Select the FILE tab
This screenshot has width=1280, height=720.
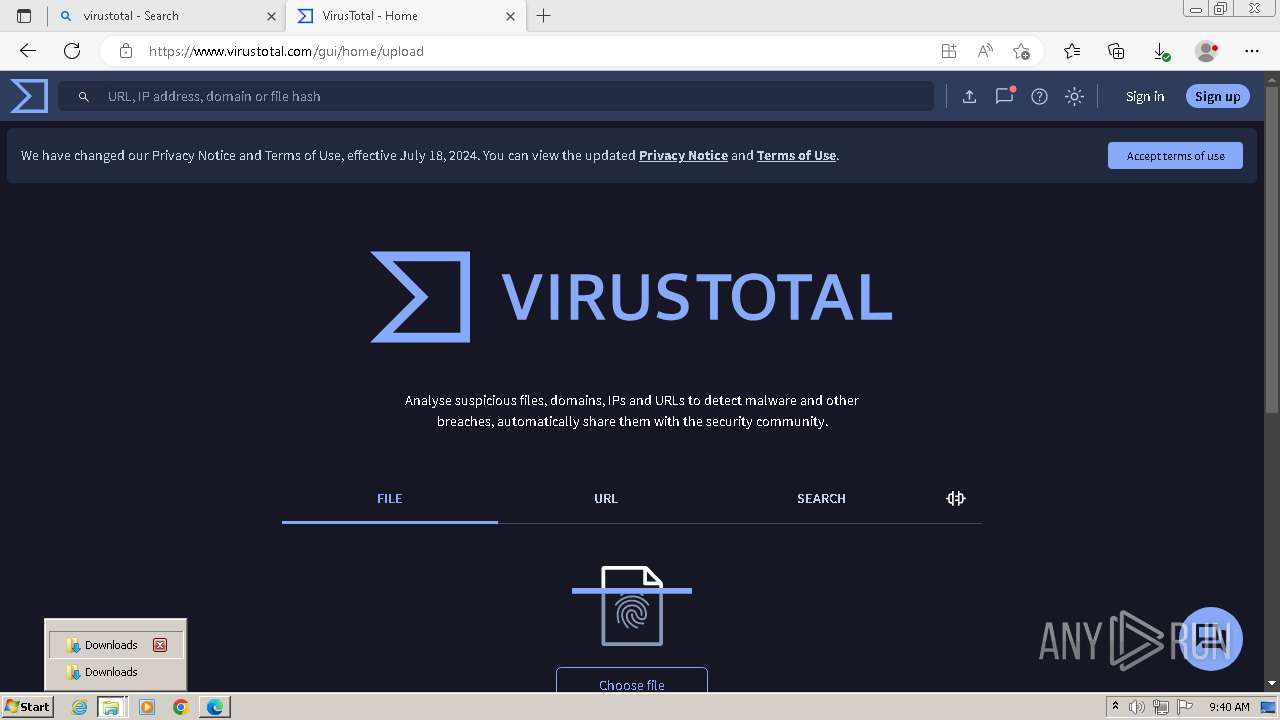click(390, 498)
